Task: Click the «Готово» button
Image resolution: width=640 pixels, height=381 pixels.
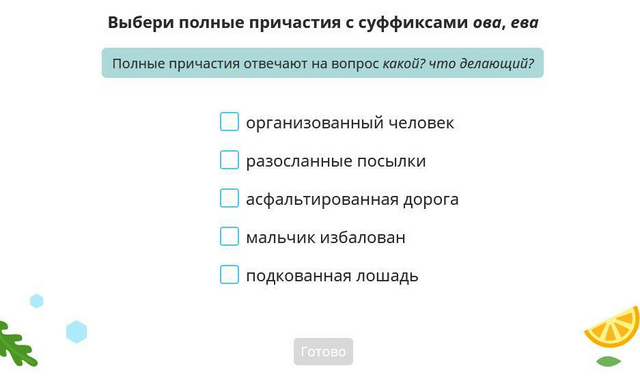Action: point(323,352)
